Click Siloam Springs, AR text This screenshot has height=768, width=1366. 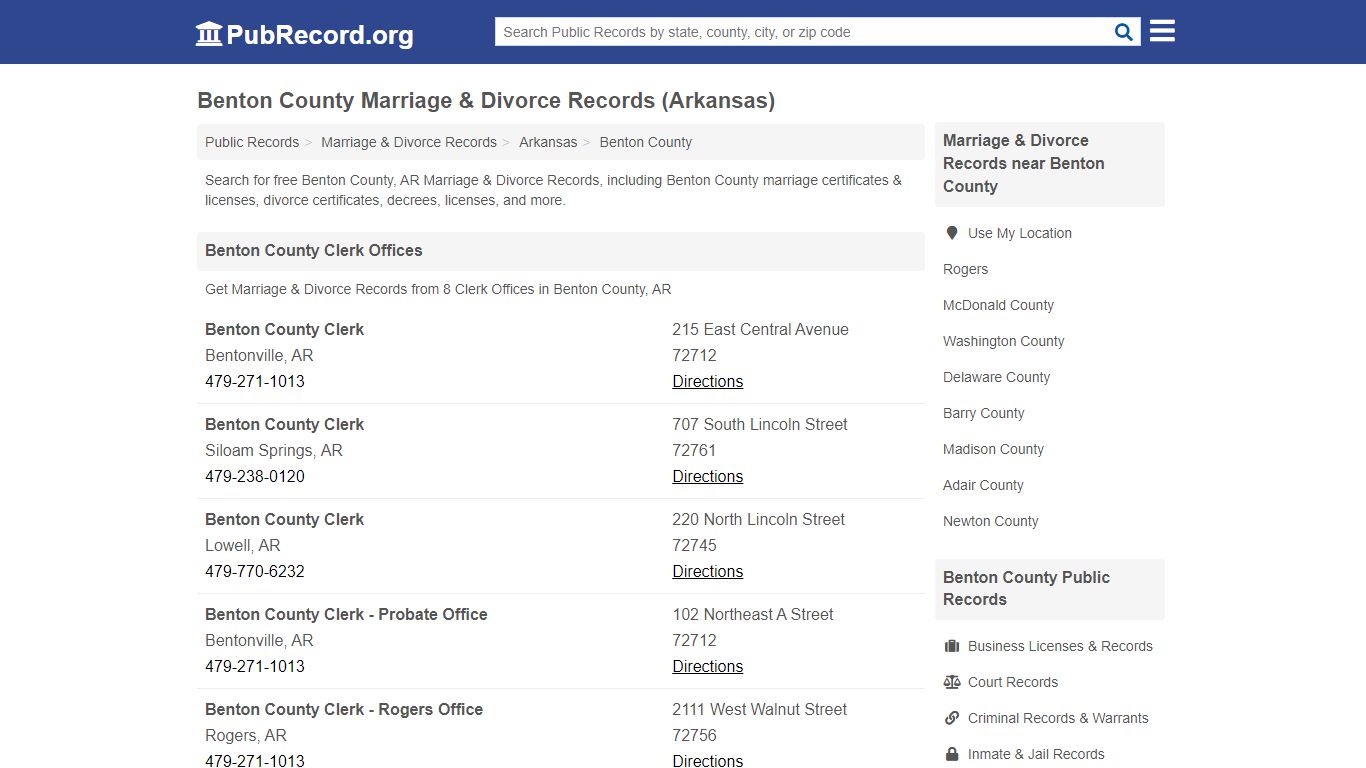(274, 450)
